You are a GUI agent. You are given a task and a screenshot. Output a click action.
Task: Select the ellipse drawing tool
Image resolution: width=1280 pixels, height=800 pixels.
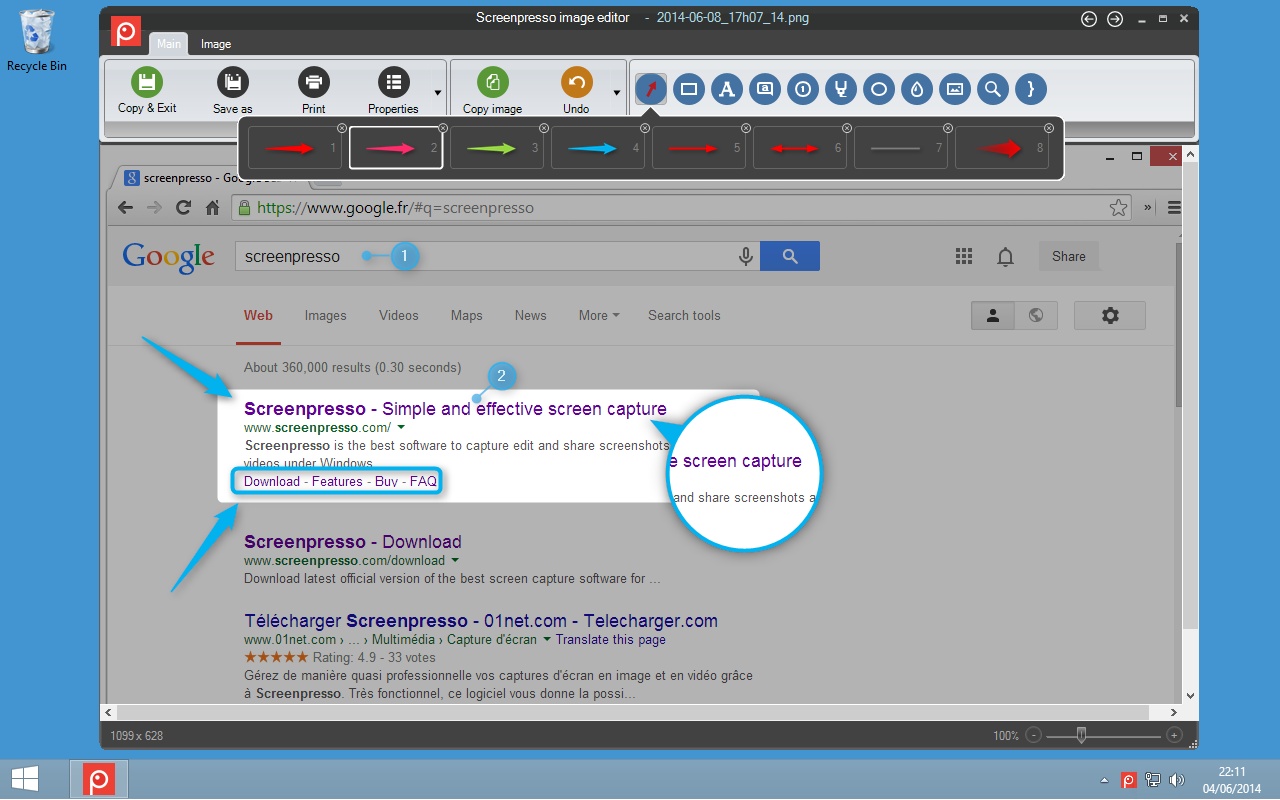coord(879,89)
